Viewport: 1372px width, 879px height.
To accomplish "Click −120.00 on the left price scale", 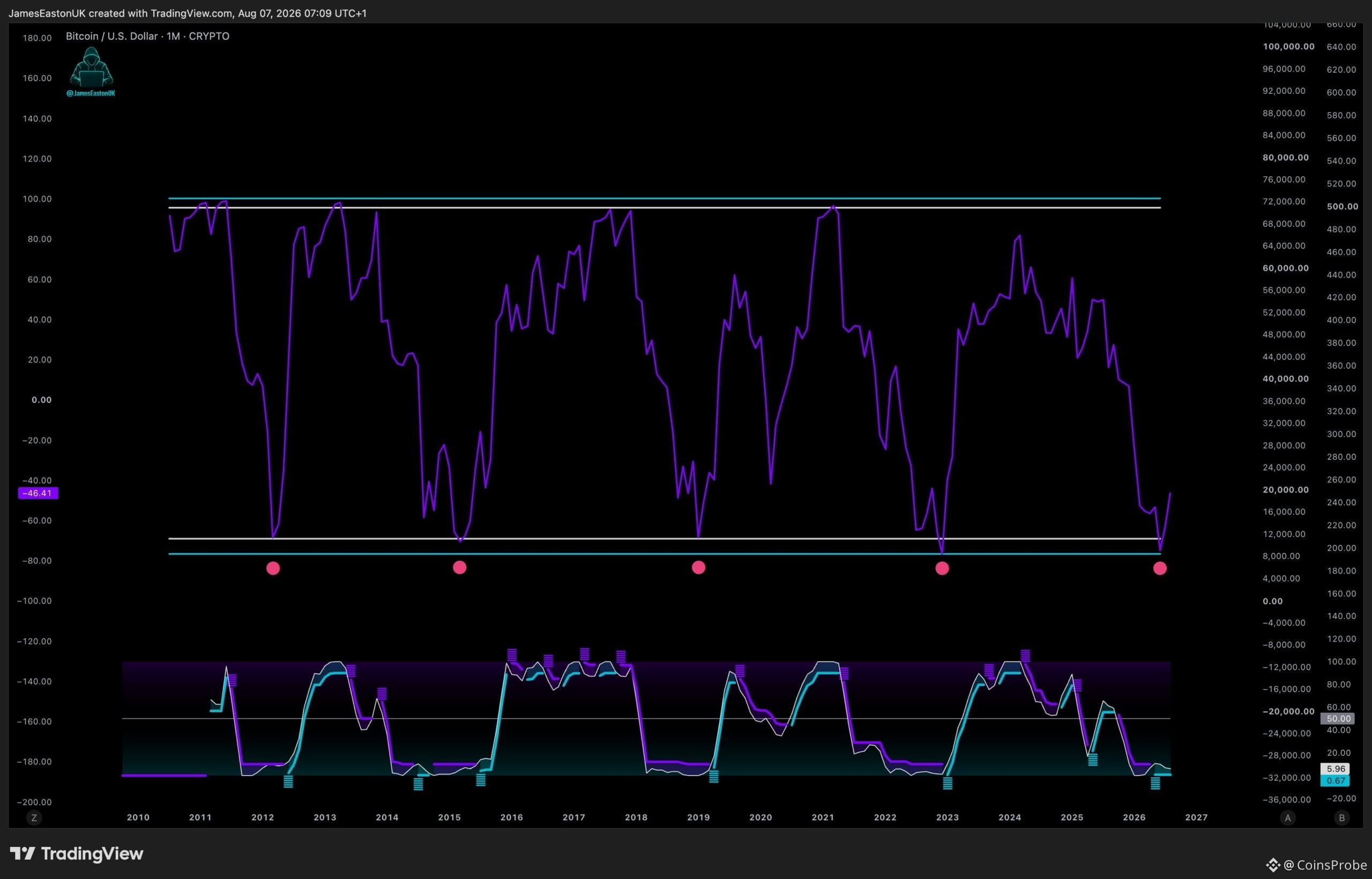I will coord(34,641).
